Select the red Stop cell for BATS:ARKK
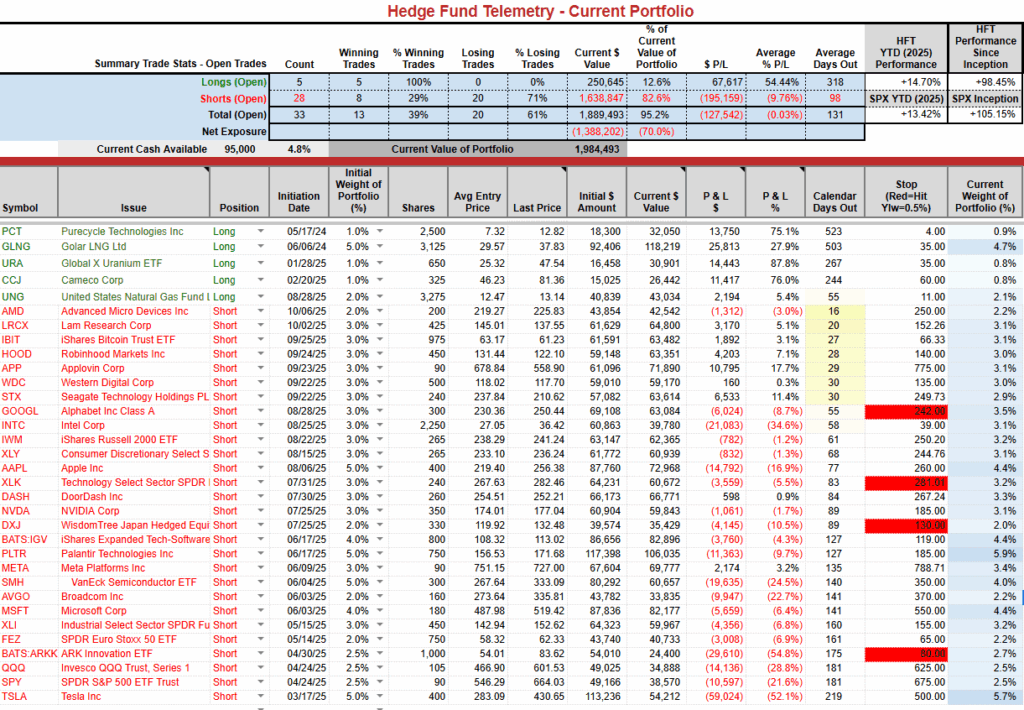1024x710 pixels. click(x=920, y=653)
